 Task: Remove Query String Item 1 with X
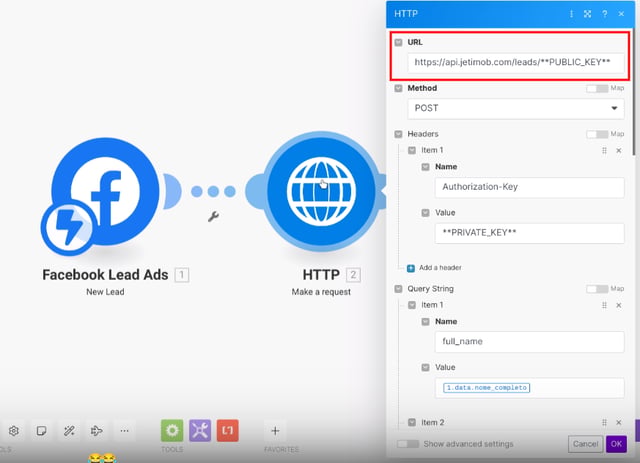[619, 305]
